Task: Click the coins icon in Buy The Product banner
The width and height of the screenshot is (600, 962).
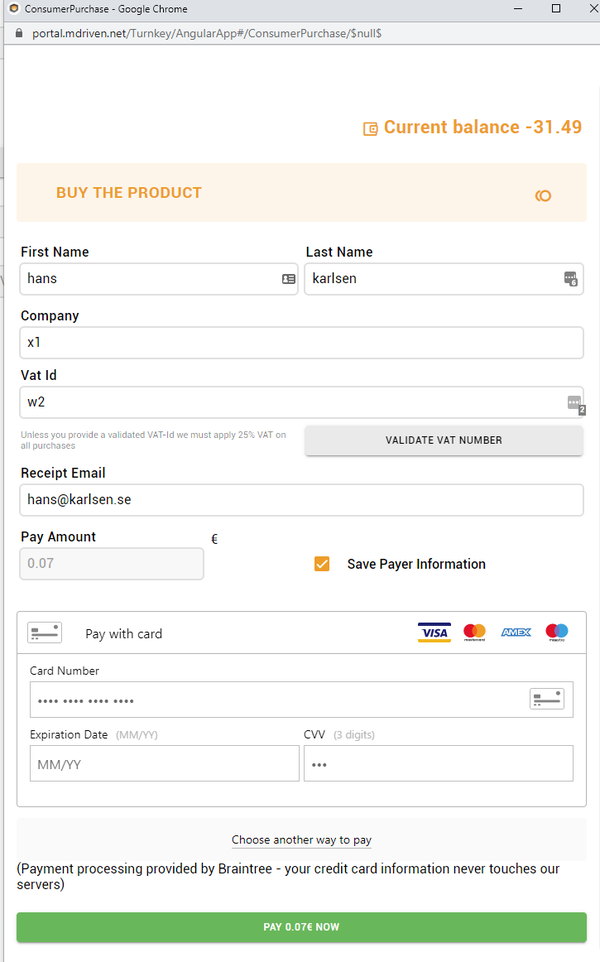Action: click(543, 196)
